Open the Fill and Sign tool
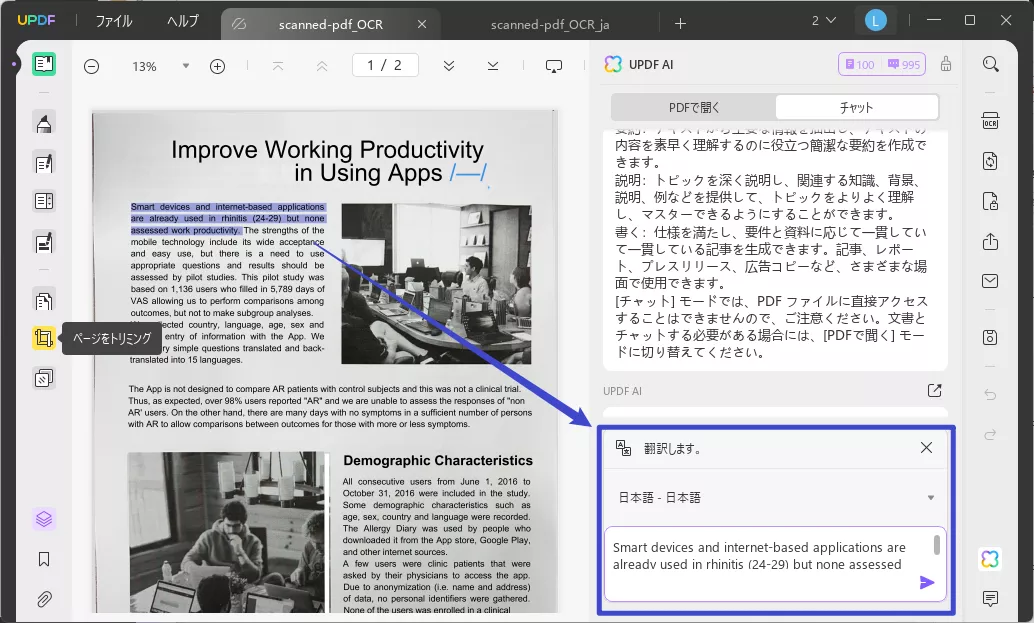The image size is (1034, 623). [44, 243]
